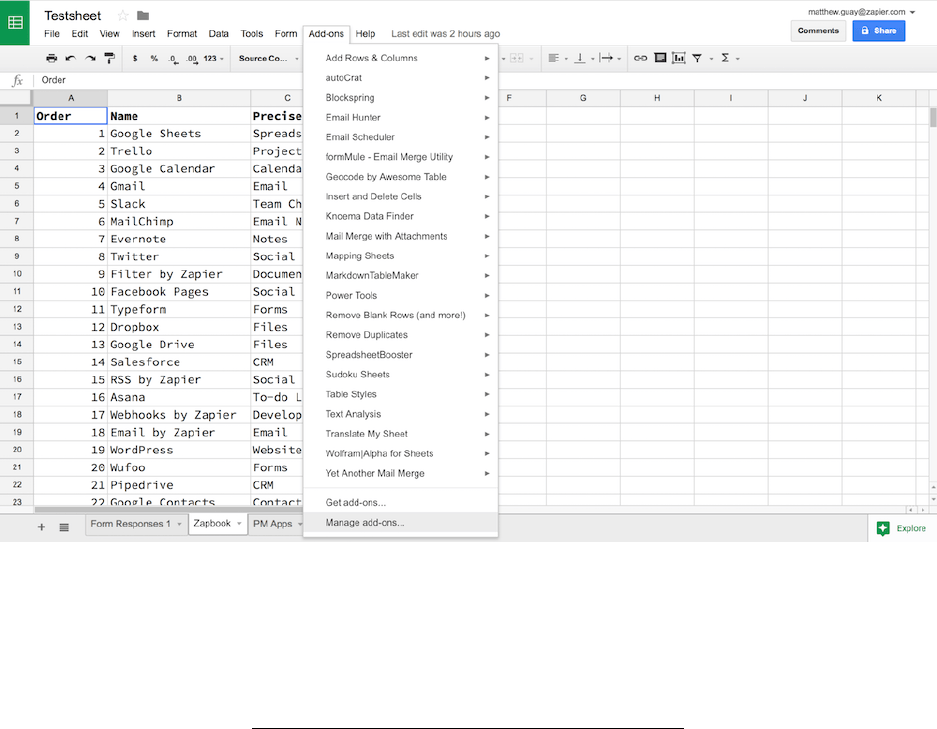Viewport: 937px width, 729px height.
Task: Choose Get add-ons... menu item
Action: (x=400, y=503)
